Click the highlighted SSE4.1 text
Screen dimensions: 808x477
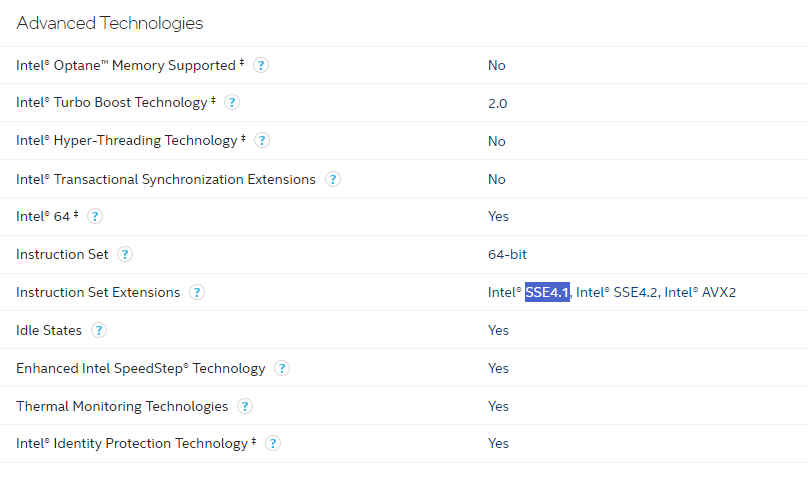pyautogui.click(x=547, y=292)
